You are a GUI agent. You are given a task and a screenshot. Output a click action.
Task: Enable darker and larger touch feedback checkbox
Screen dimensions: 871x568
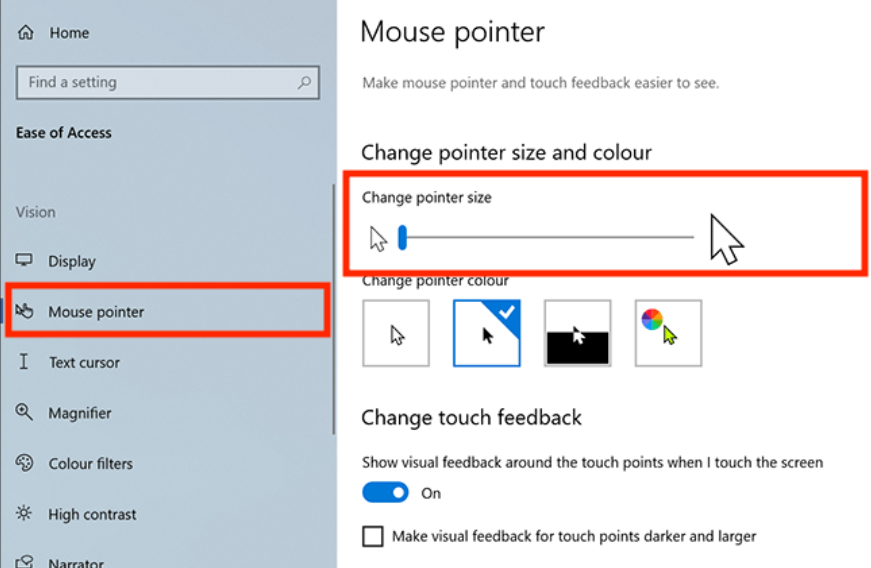pos(373,537)
